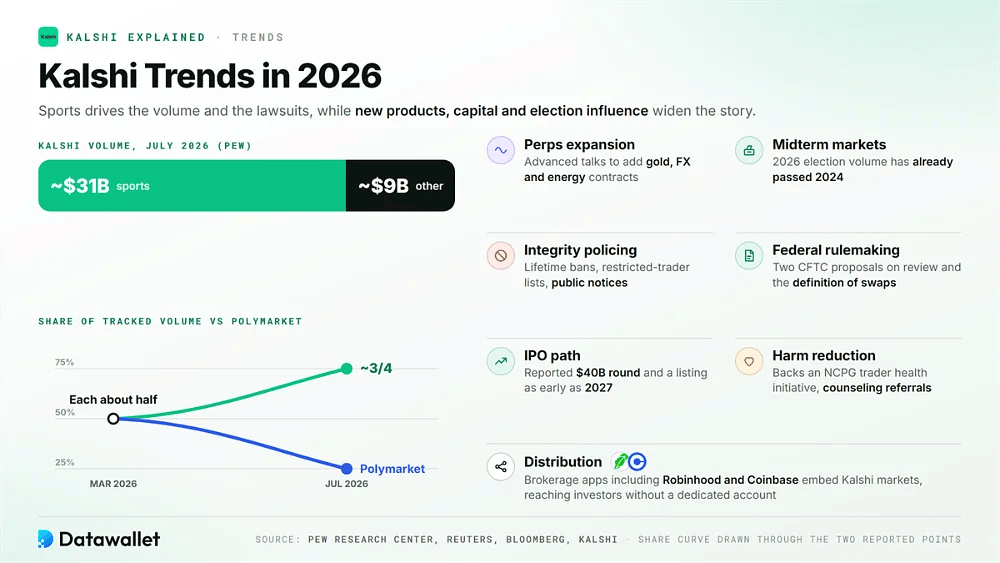Screen dimensions: 1000x563
Task: Click the Datawallet brand name text
Action: click(109, 539)
